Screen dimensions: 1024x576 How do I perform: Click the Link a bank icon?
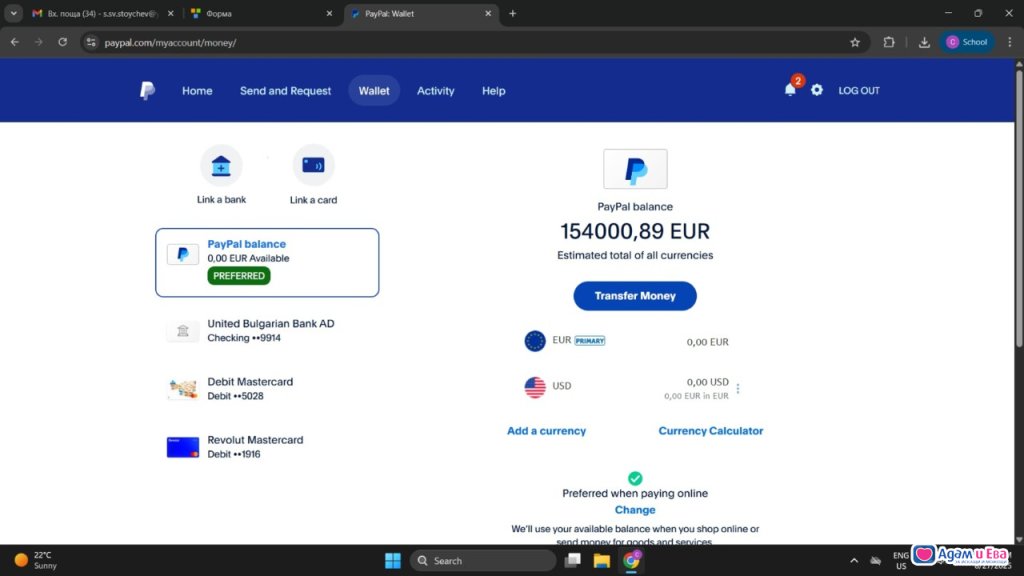[x=221, y=166]
